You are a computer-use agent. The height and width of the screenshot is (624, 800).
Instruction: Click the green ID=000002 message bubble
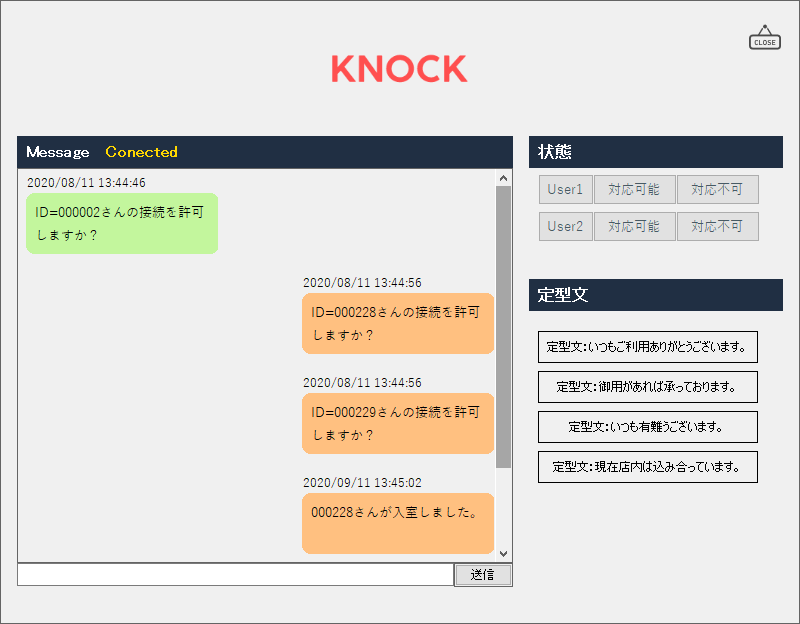tap(122, 223)
